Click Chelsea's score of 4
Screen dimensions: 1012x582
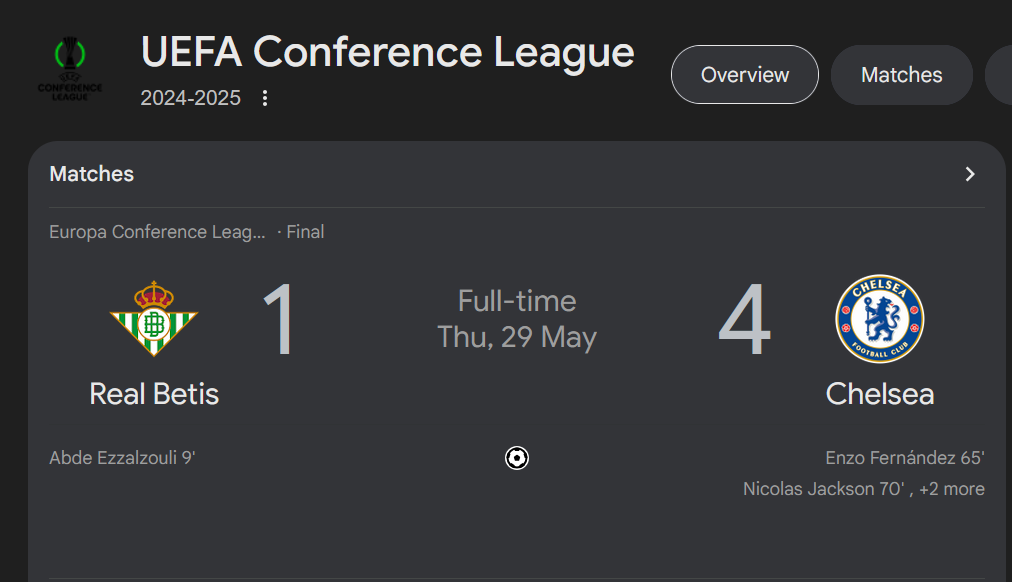744,319
